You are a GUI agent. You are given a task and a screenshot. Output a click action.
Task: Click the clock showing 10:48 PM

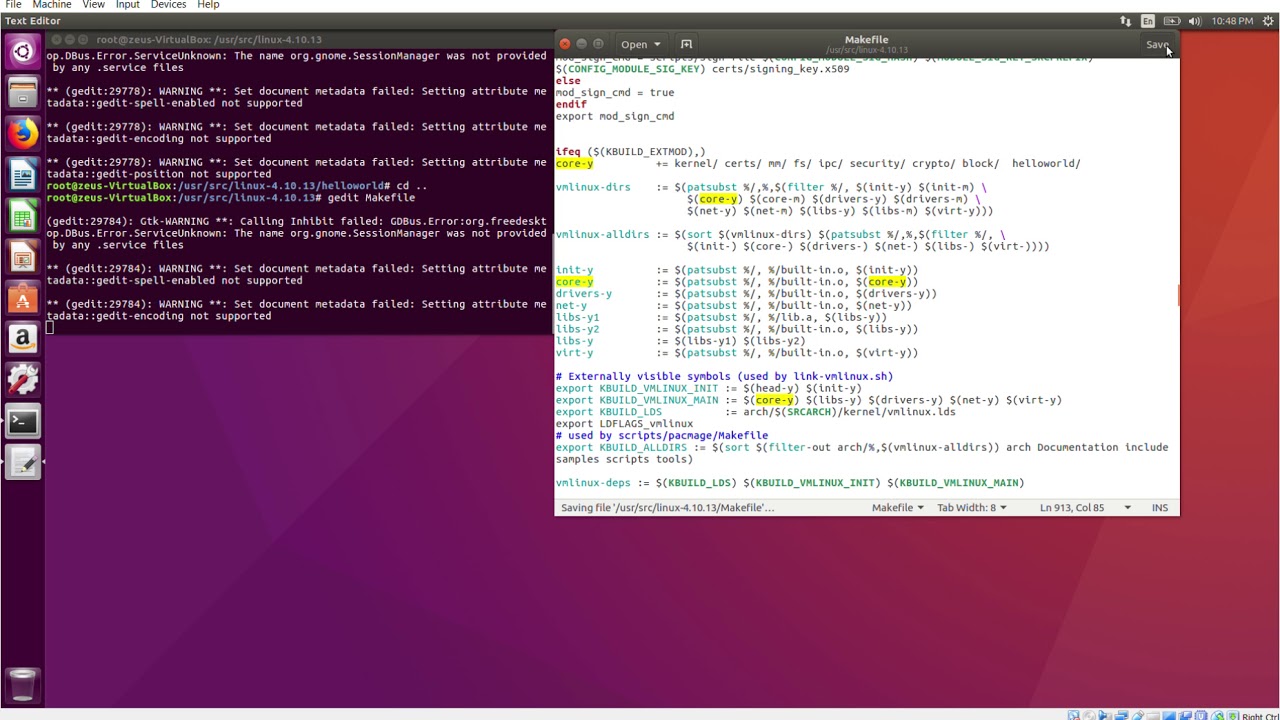point(1231,21)
